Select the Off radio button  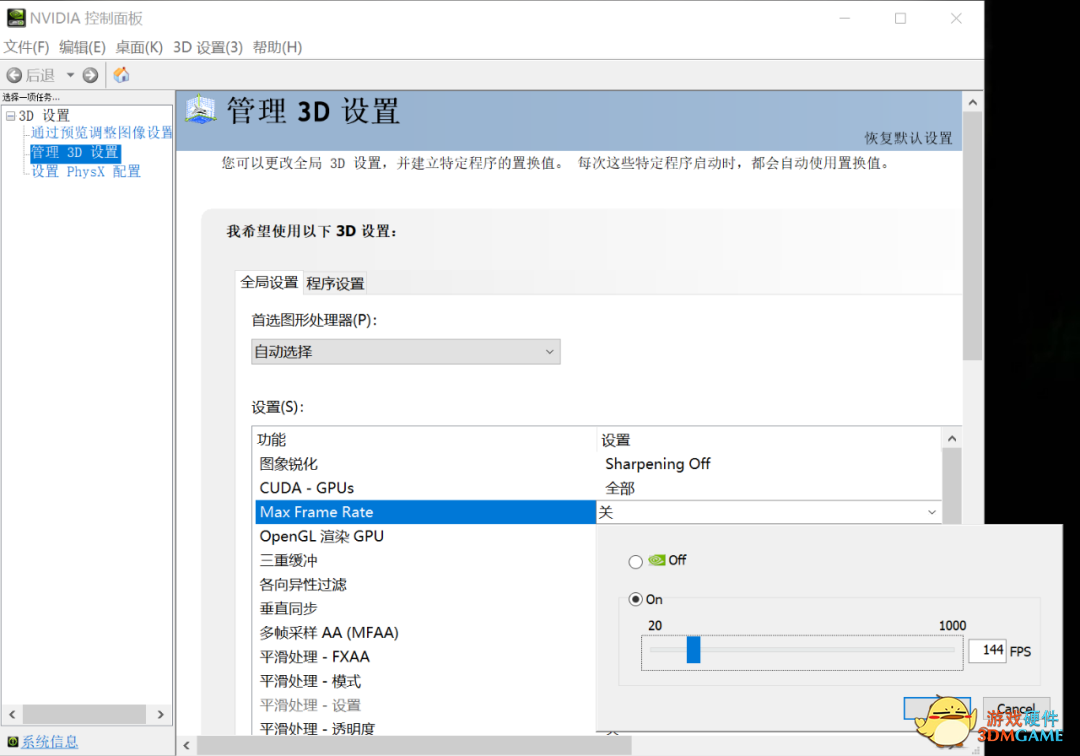pos(636,562)
